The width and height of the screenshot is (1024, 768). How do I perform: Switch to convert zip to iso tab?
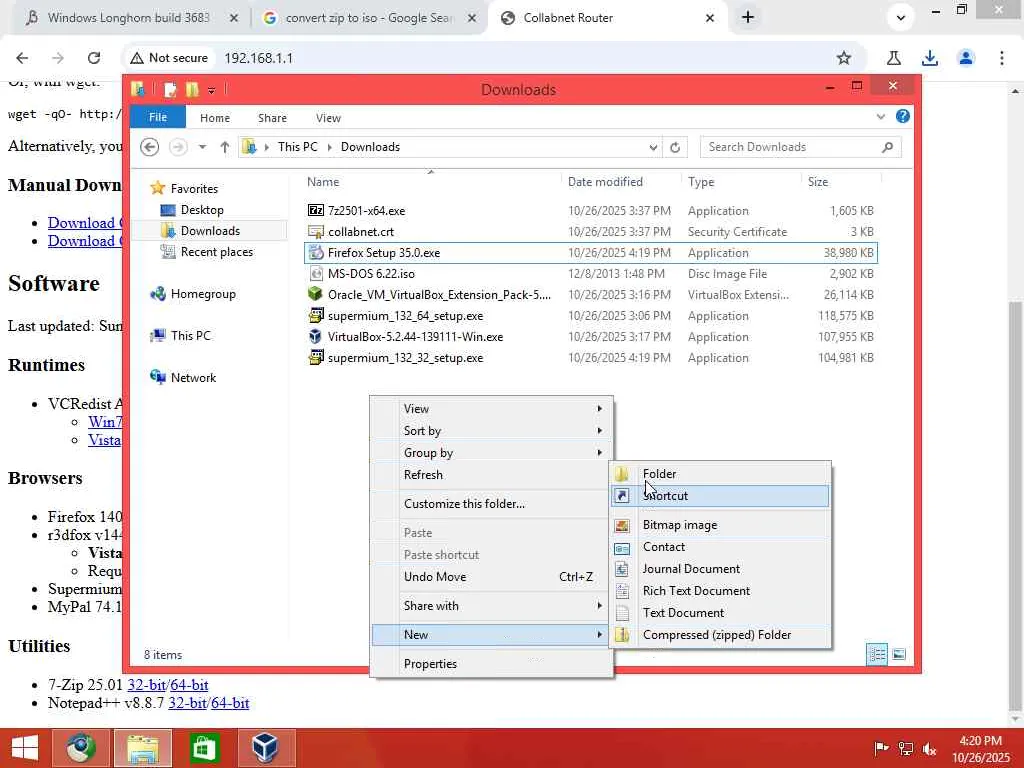(x=369, y=18)
